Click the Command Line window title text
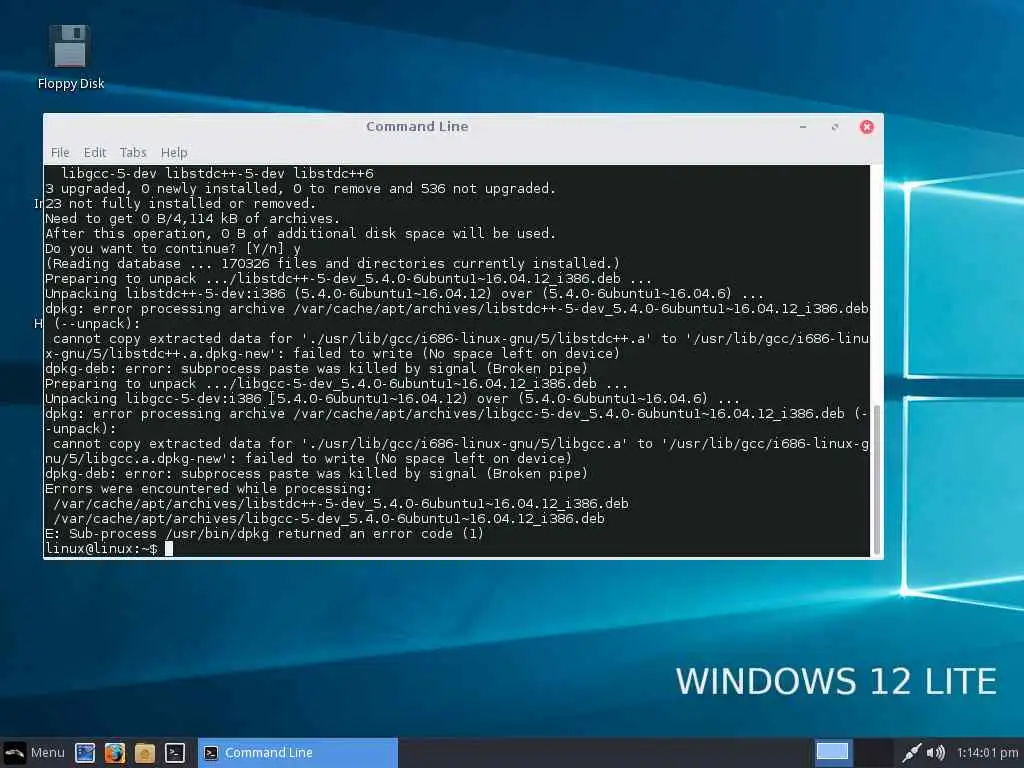The image size is (1024, 768). pos(417,127)
